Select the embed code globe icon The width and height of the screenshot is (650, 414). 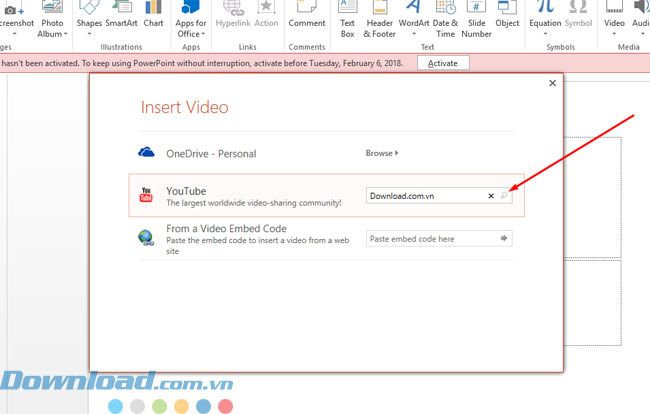coord(146,238)
